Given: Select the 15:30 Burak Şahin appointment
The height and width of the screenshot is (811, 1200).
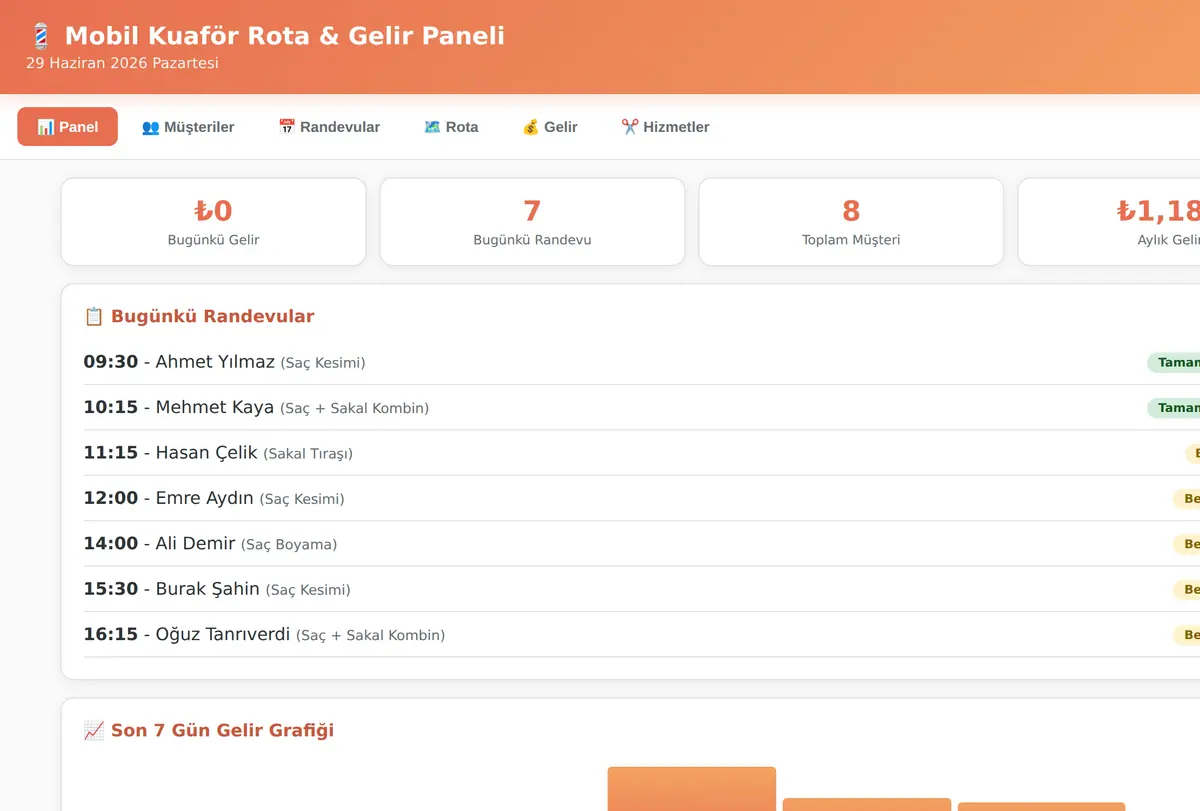Looking at the screenshot, I should point(642,589).
